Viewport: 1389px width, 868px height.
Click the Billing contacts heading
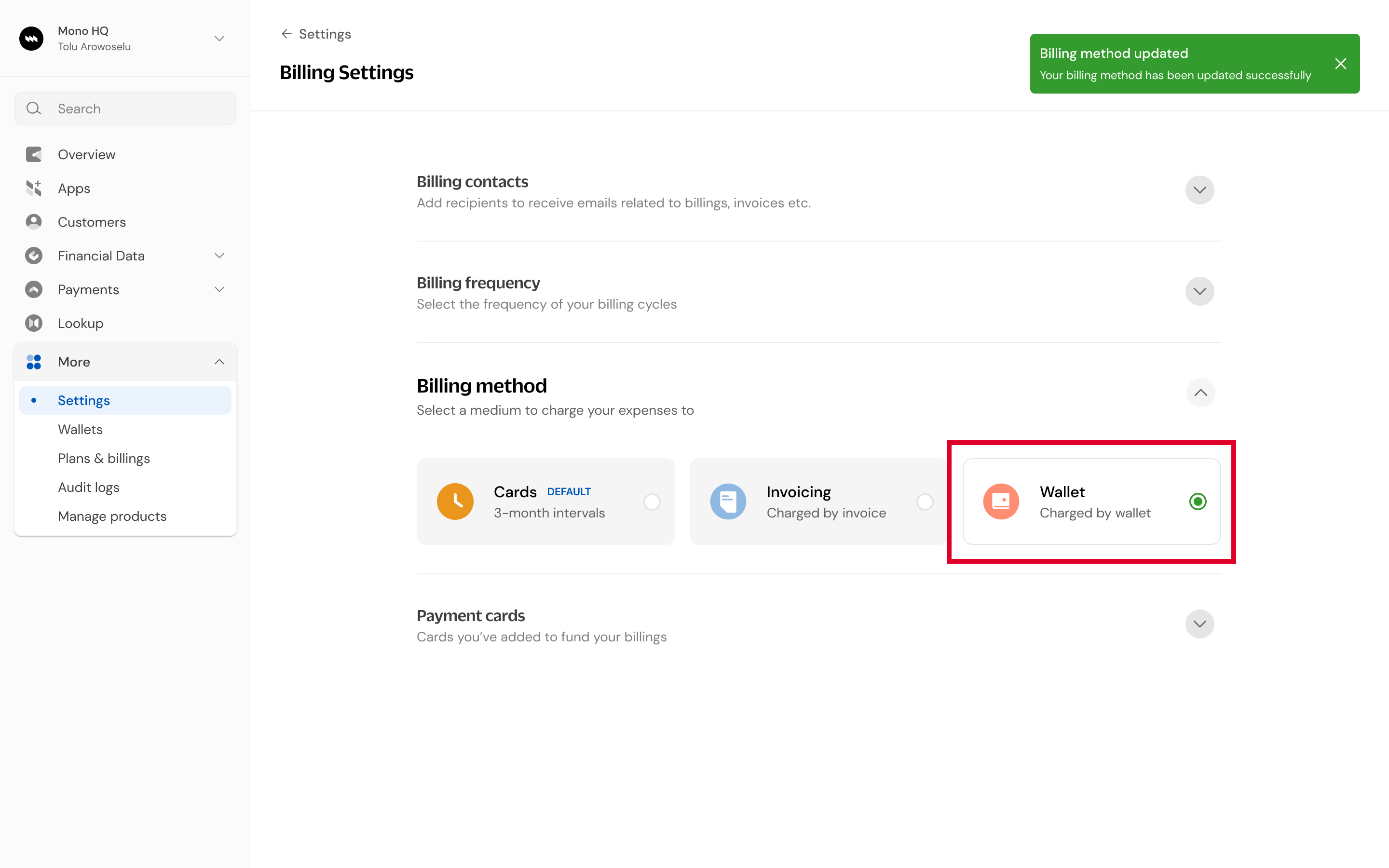click(472, 181)
